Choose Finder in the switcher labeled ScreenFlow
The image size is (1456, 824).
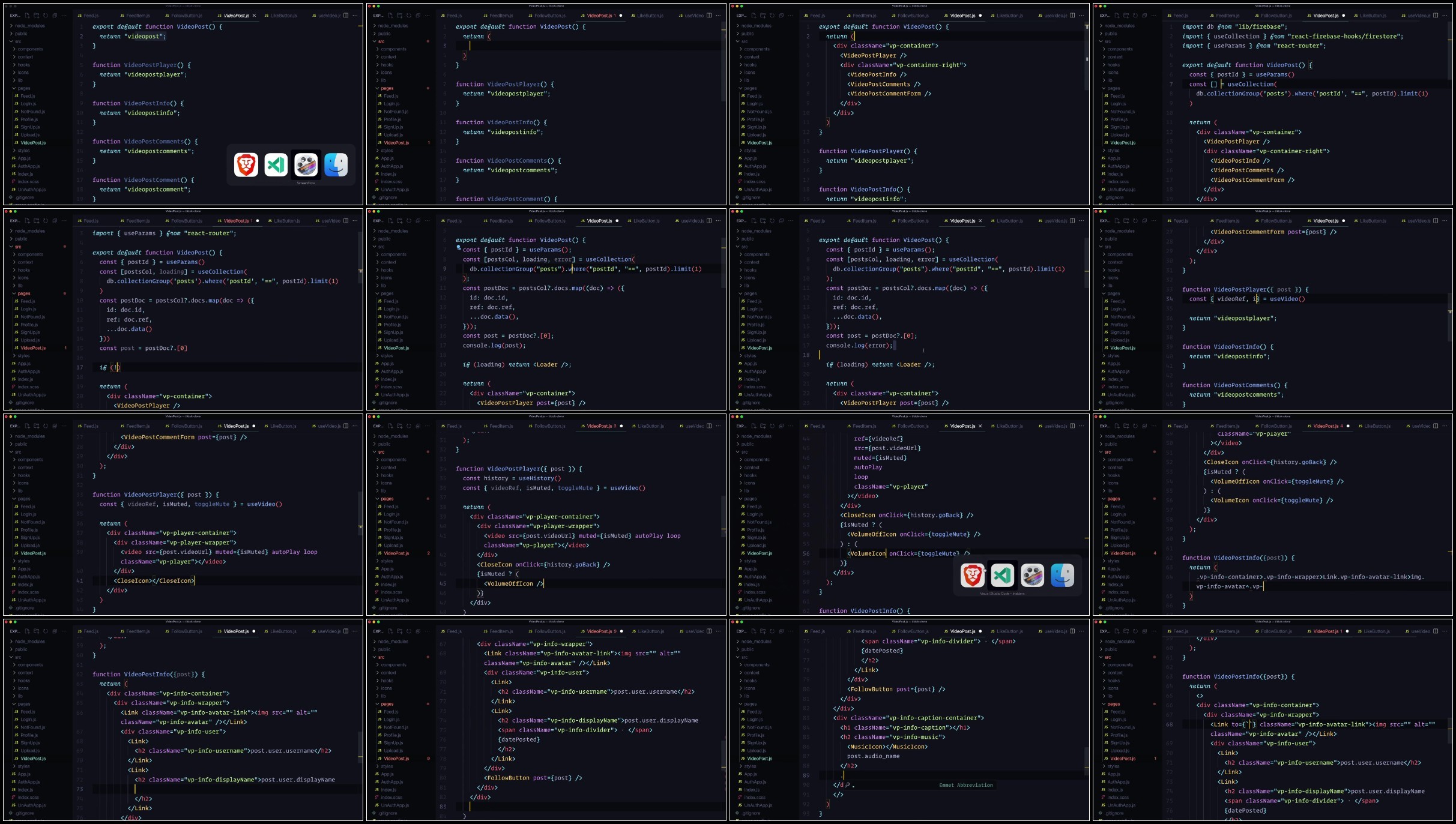(x=336, y=165)
